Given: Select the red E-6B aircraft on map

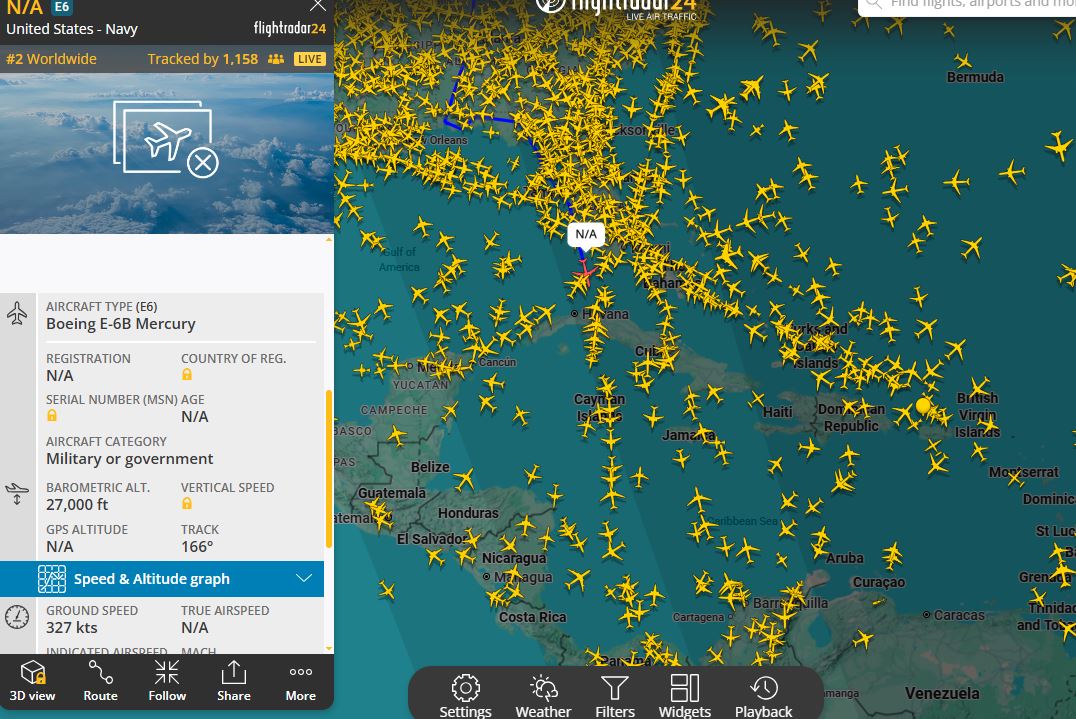Looking at the screenshot, I should coord(586,272).
